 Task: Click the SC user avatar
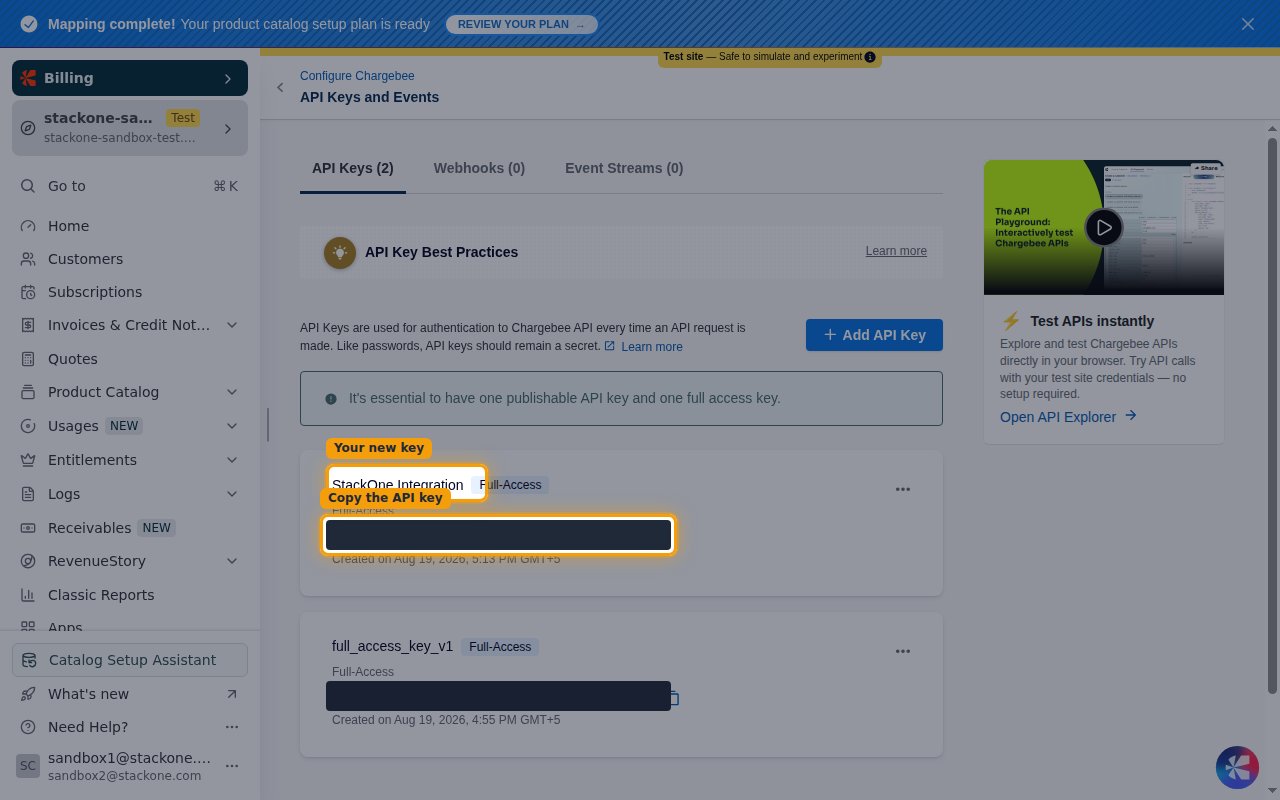coord(27,766)
